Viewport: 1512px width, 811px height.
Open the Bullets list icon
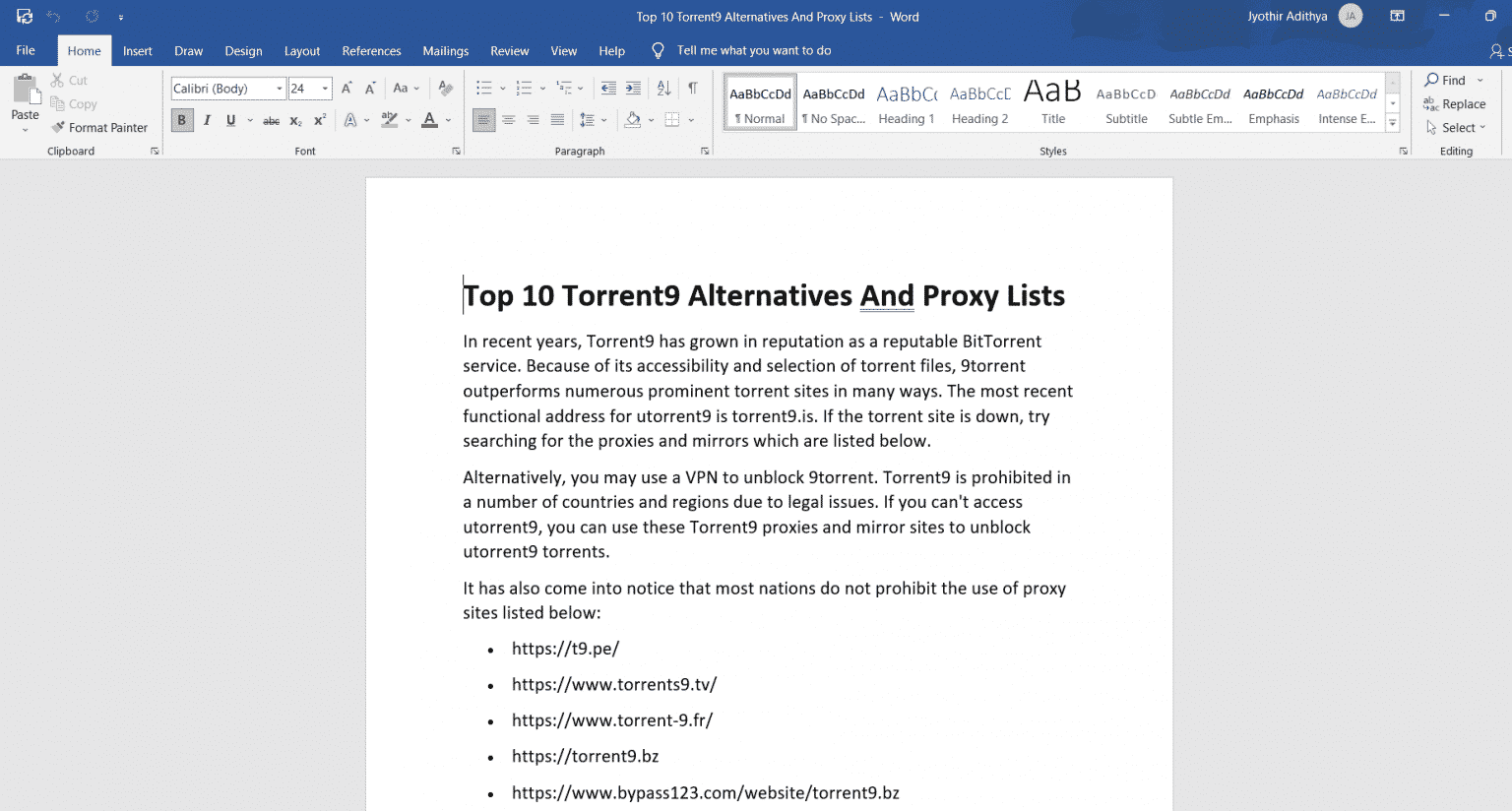point(484,88)
